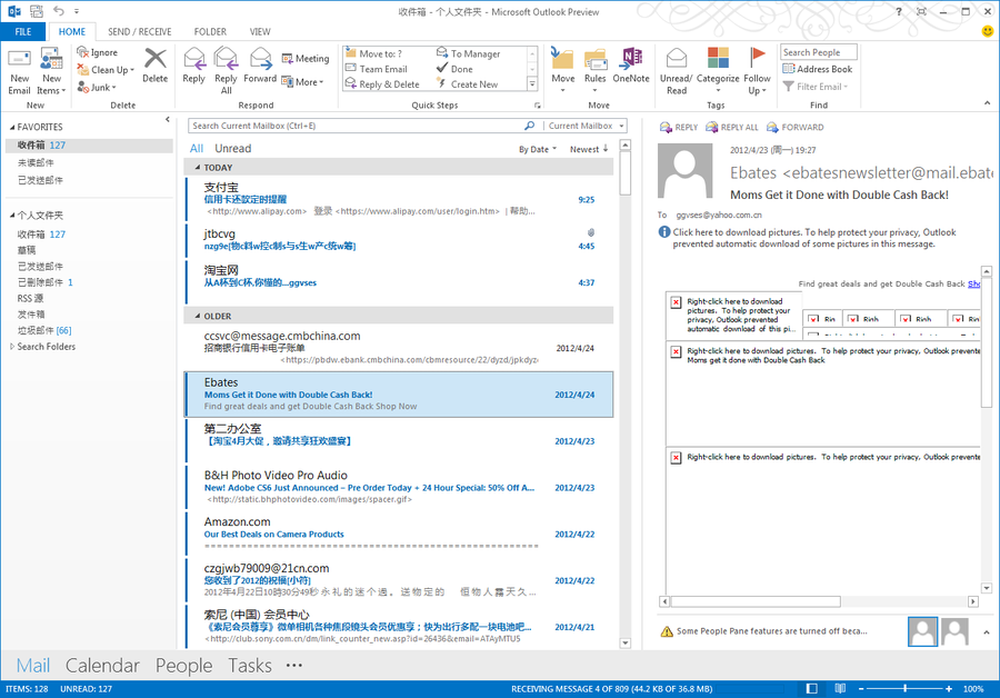This screenshot has width=1000, height=698.
Task: Open the Follow Up flag menu
Action: pos(757,71)
